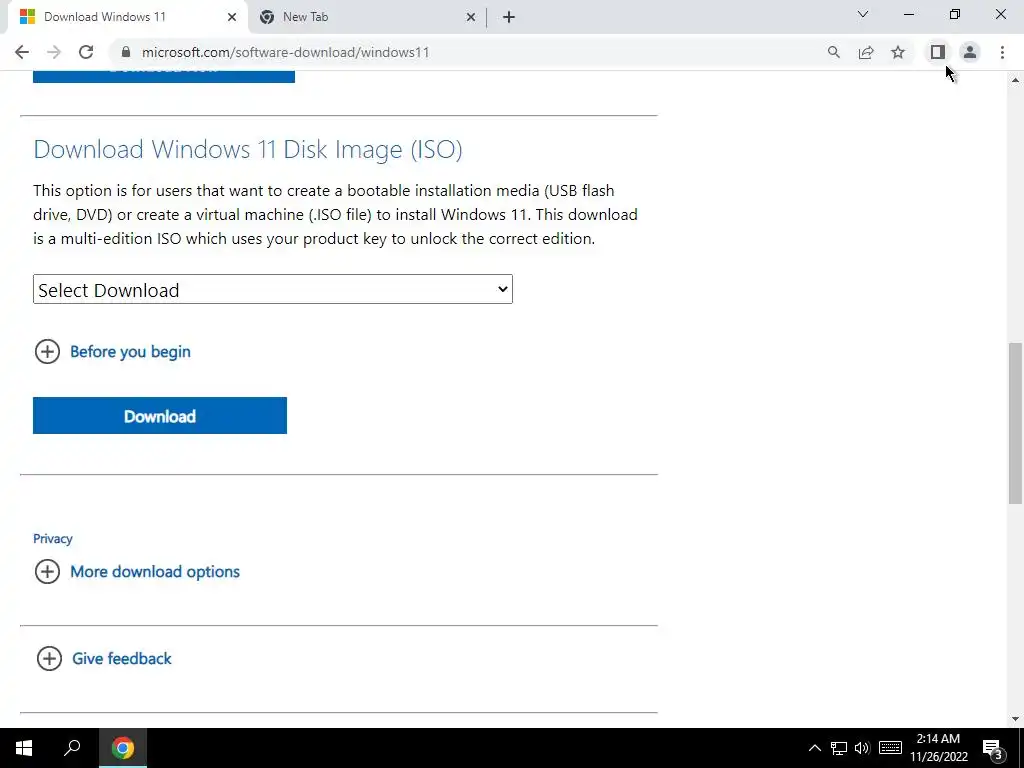Click the padlock site info icon
The image size is (1024, 768).
(126, 52)
